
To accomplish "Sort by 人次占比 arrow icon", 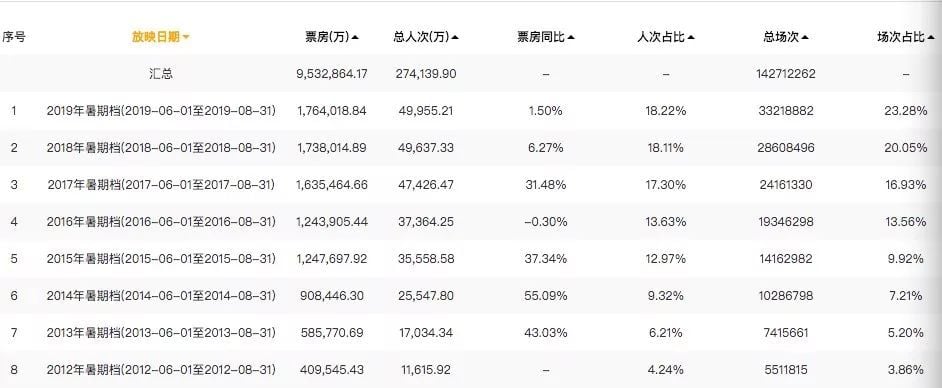I will [x=691, y=37].
